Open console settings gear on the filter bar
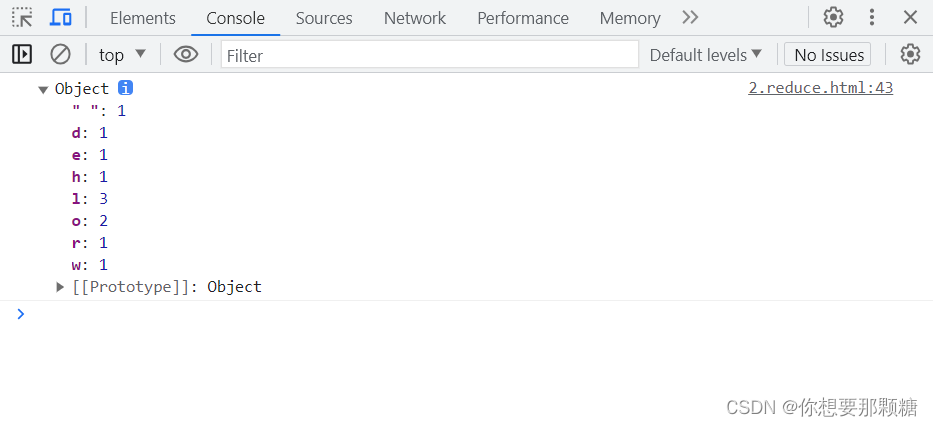 [910, 54]
